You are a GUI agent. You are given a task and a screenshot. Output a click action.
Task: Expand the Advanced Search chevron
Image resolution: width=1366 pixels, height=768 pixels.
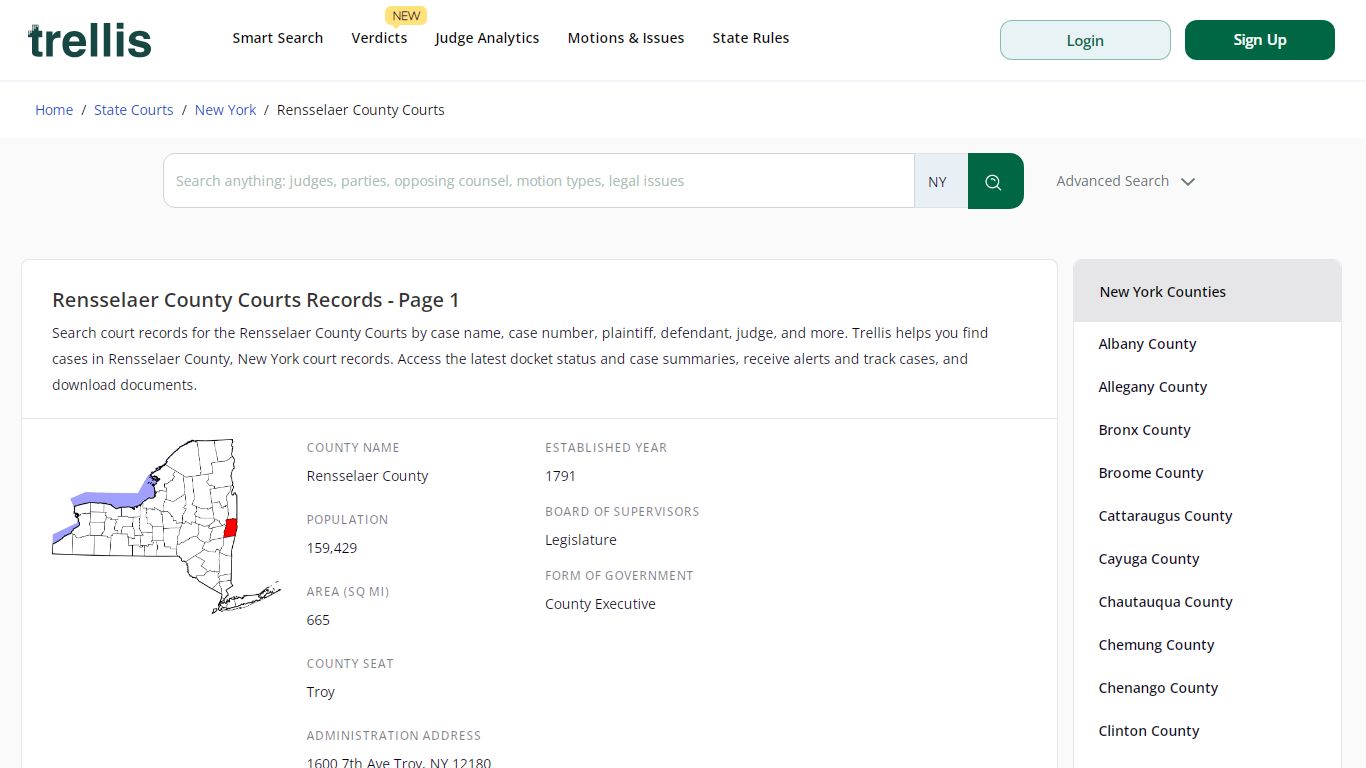click(1188, 182)
